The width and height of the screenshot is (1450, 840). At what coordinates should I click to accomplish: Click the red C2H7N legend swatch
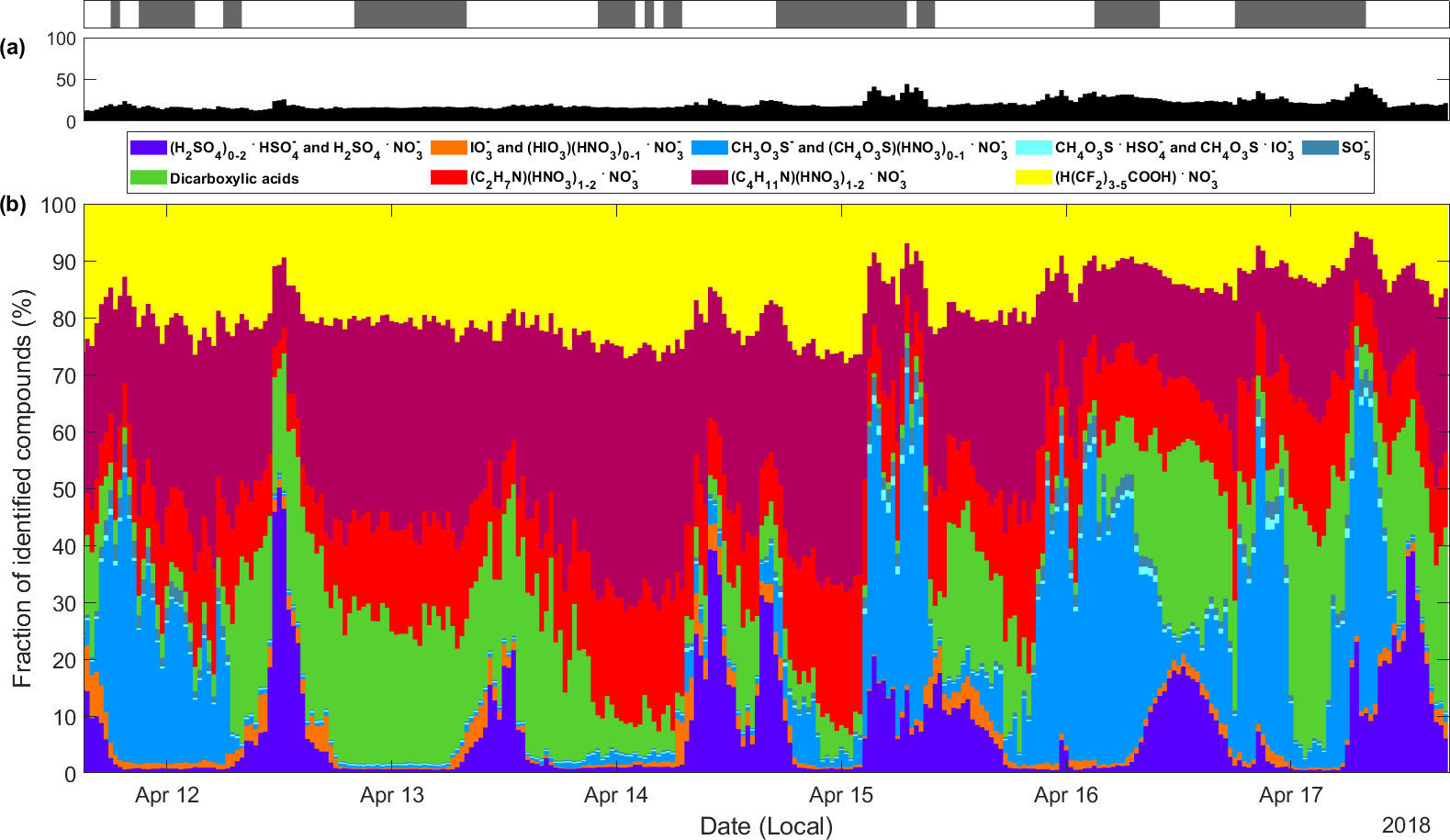point(448,177)
